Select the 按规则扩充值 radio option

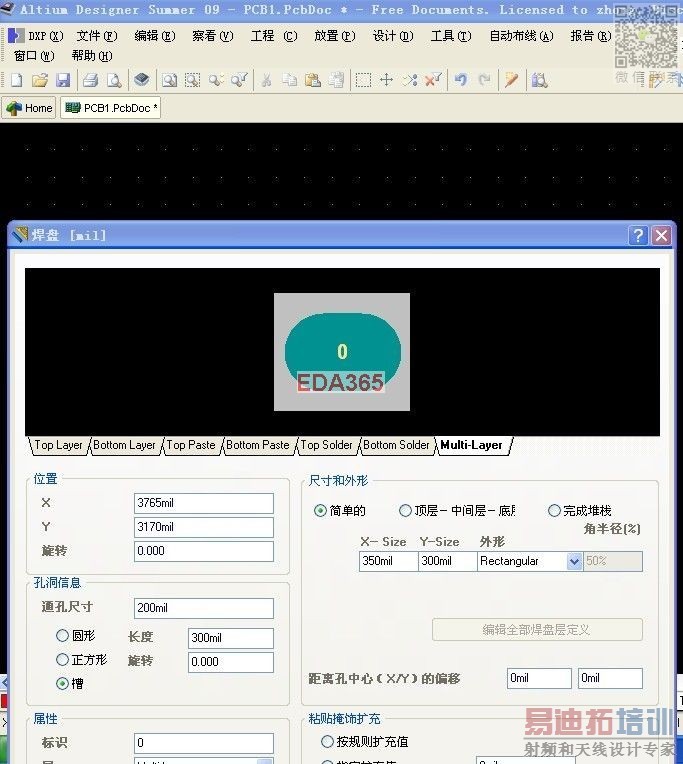click(327, 742)
